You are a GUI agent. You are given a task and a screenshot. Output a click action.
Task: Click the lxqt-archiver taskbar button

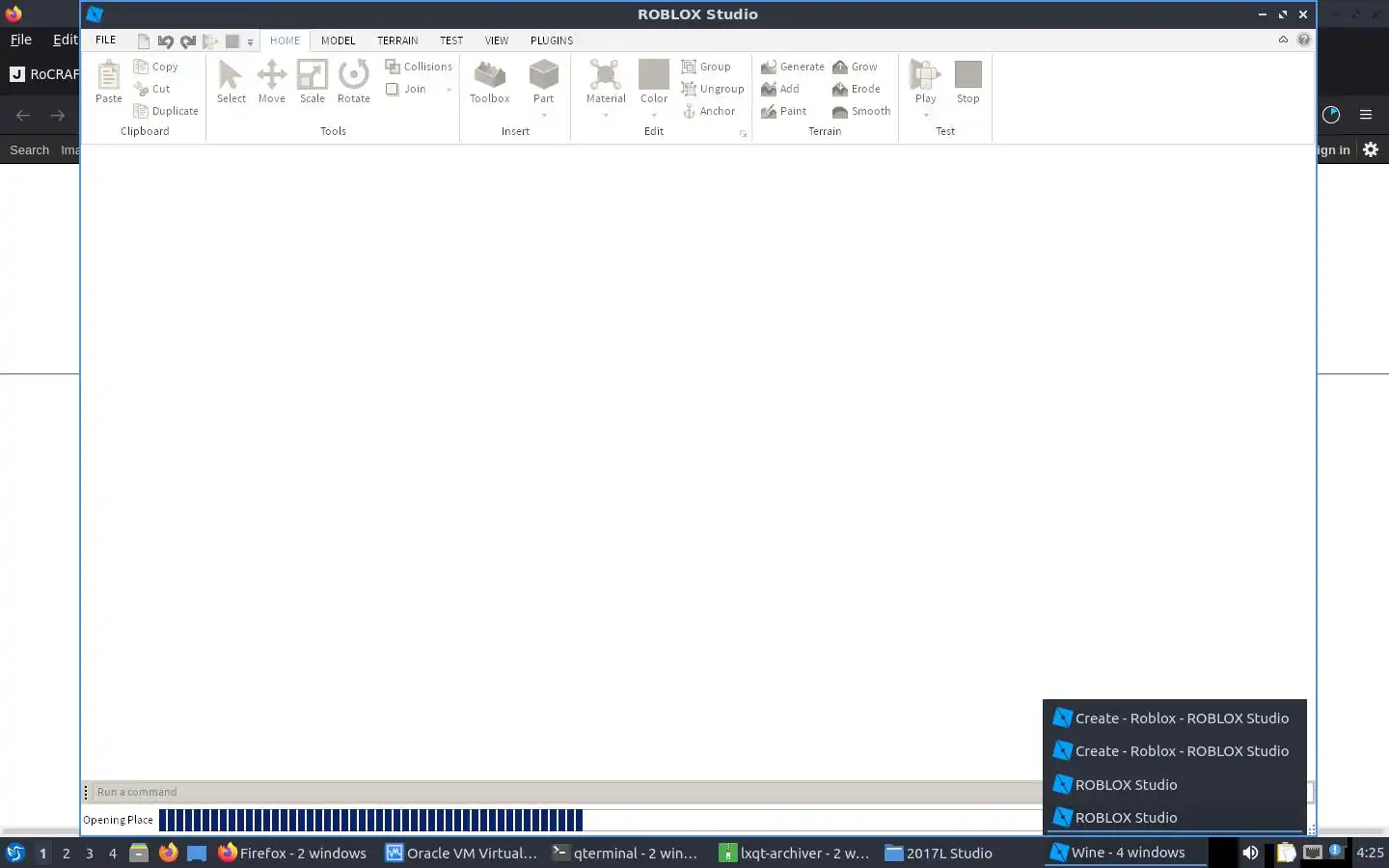point(794,853)
